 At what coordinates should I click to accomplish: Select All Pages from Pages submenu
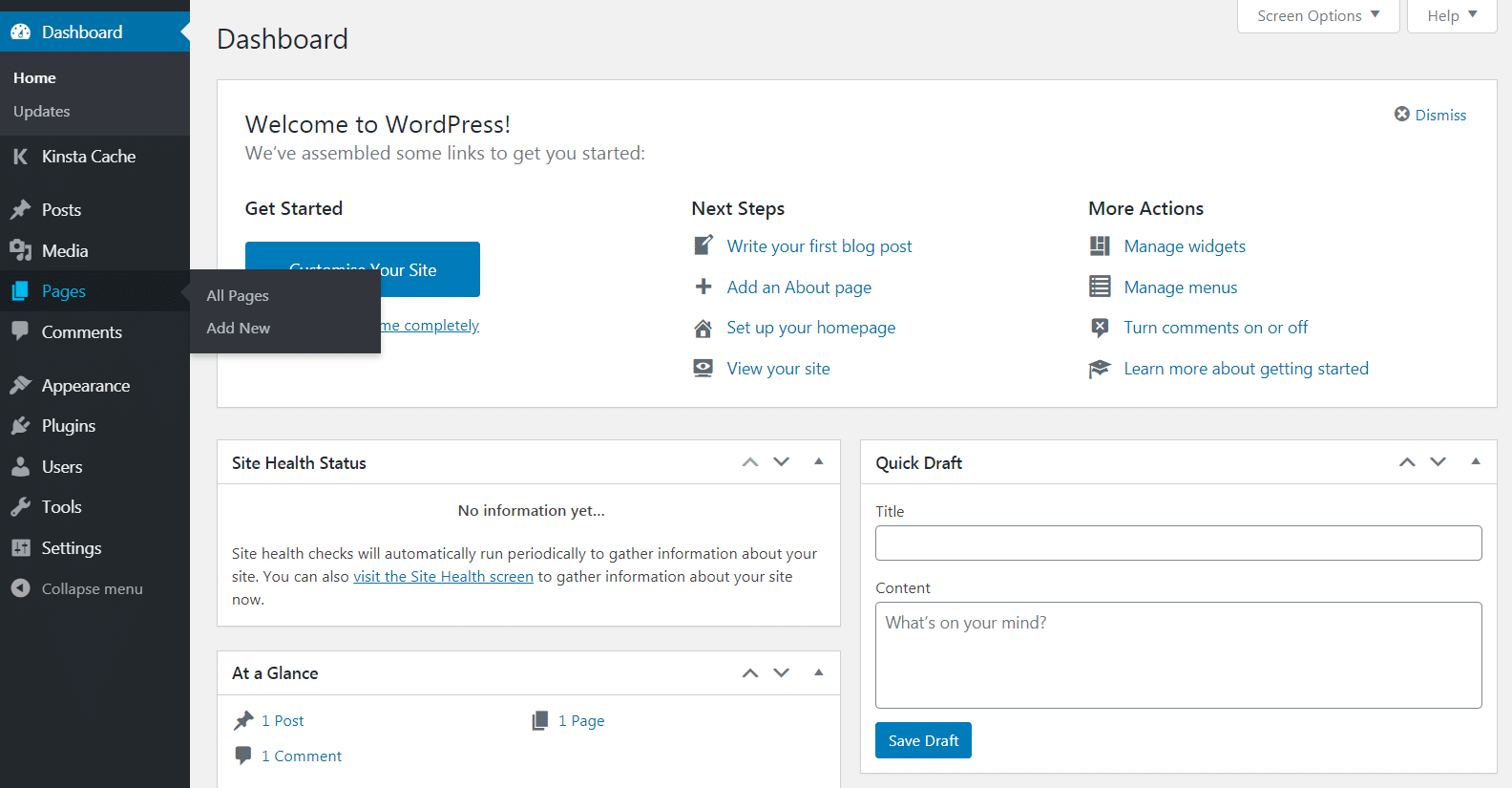coord(238,296)
